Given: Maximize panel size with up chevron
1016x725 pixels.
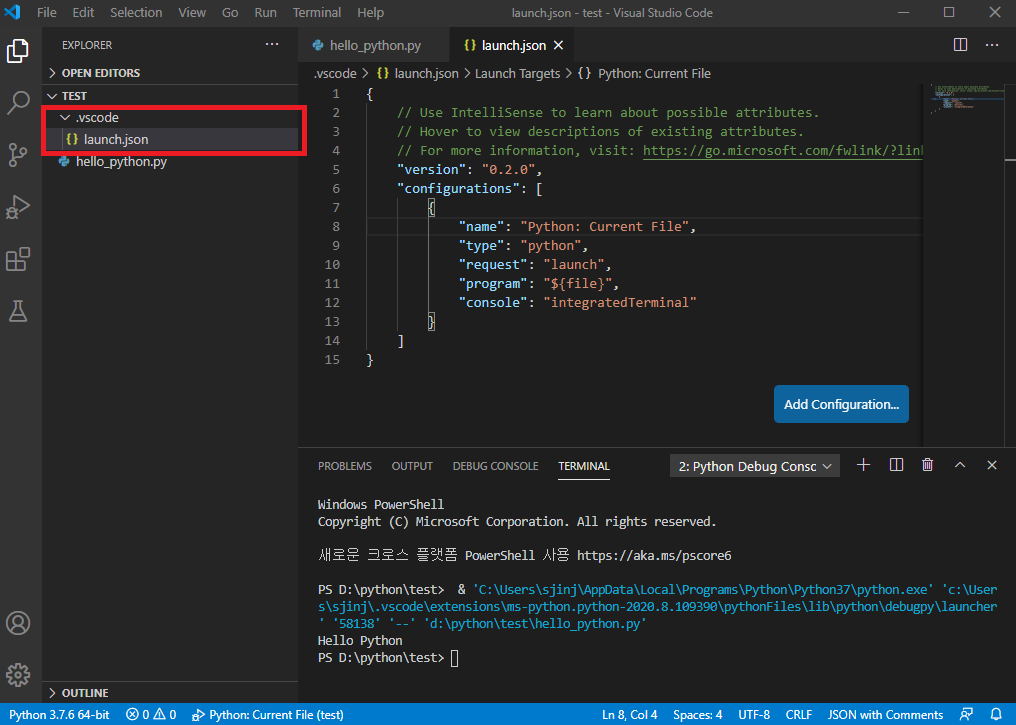Looking at the screenshot, I should [960, 465].
